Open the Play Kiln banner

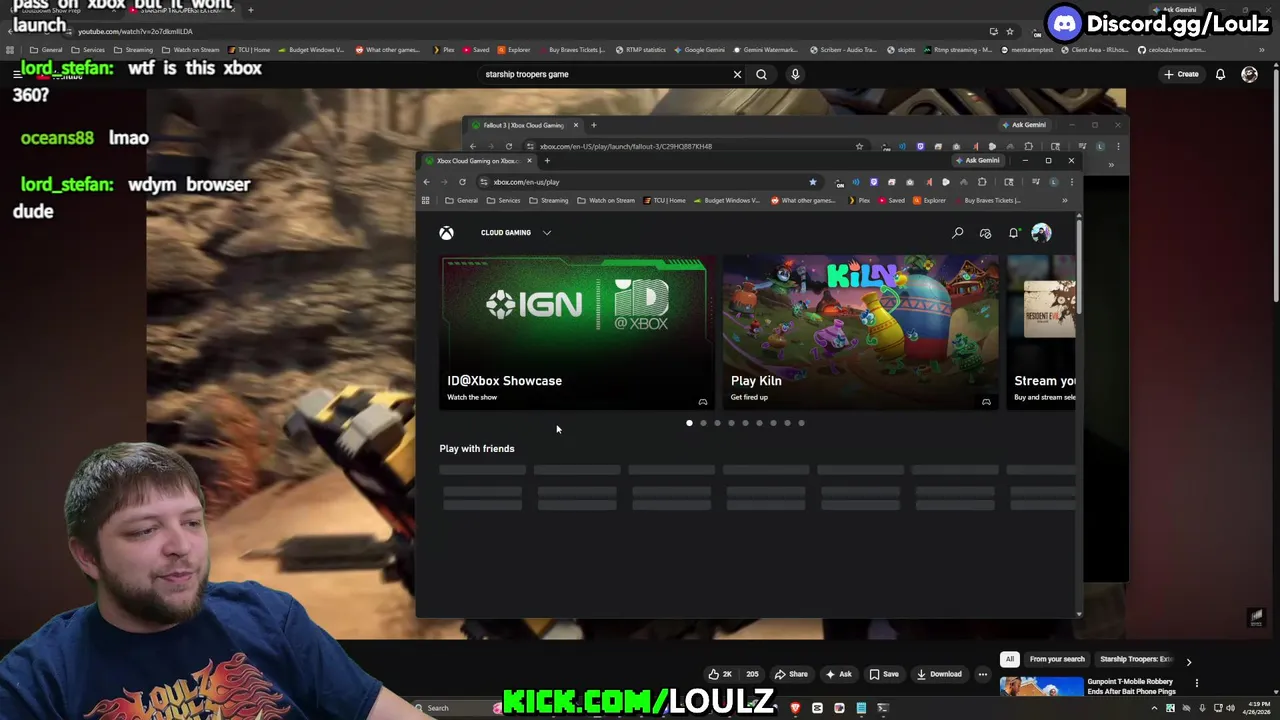click(x=860, y=332)
